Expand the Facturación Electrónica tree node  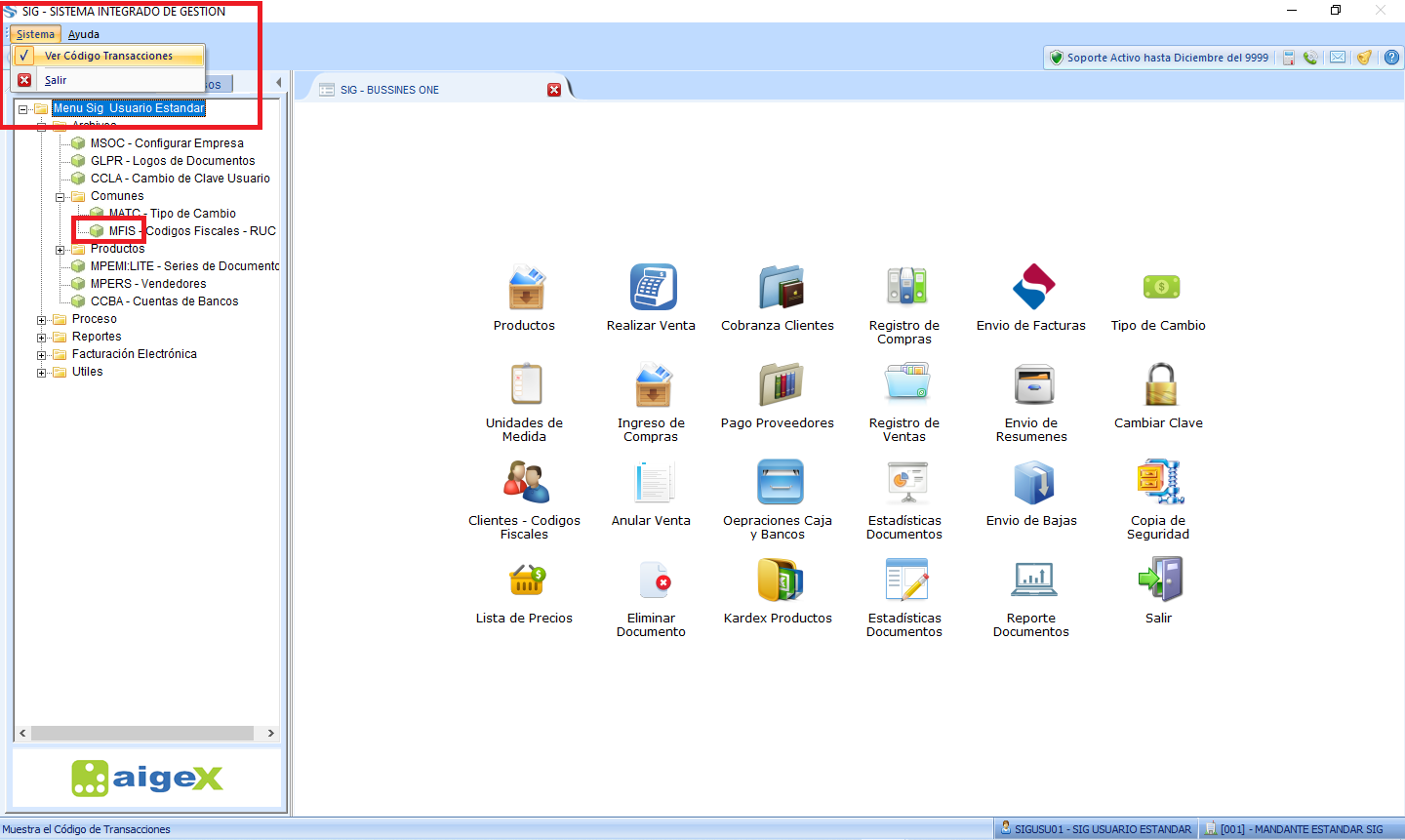(42, 355)
